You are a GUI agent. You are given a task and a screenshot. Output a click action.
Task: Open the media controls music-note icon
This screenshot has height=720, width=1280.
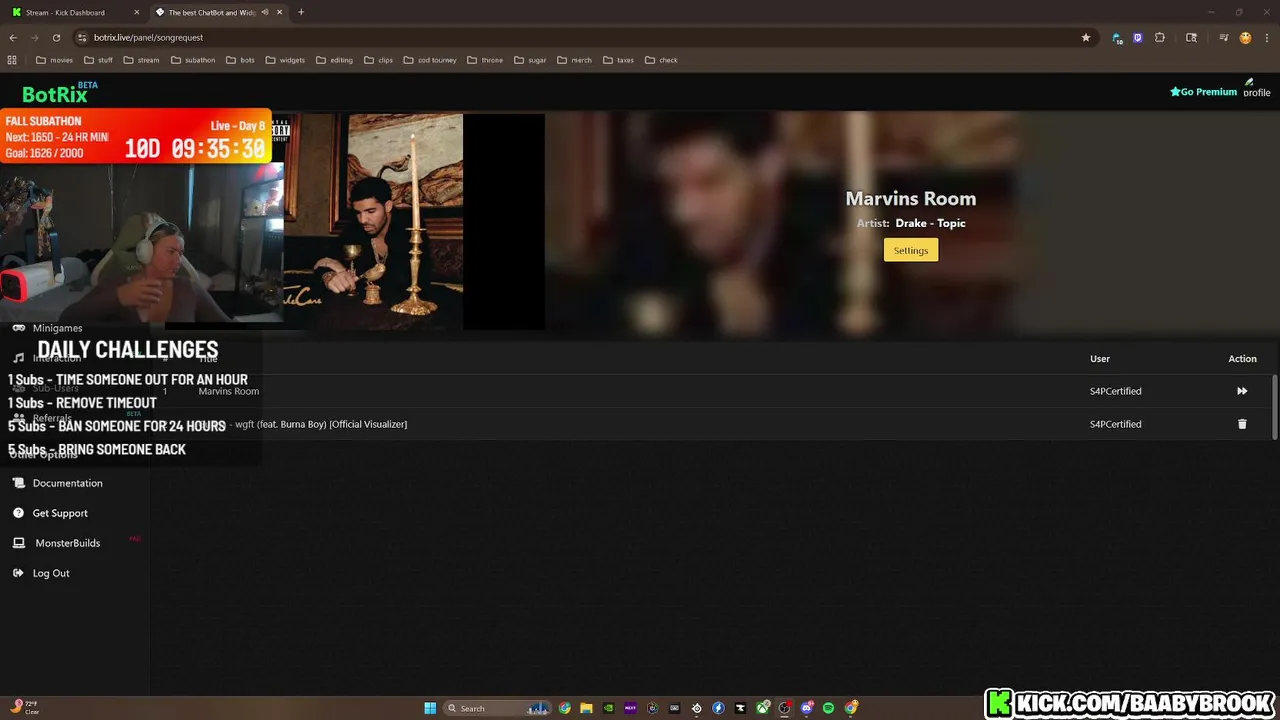click(x=1223, y=37)
